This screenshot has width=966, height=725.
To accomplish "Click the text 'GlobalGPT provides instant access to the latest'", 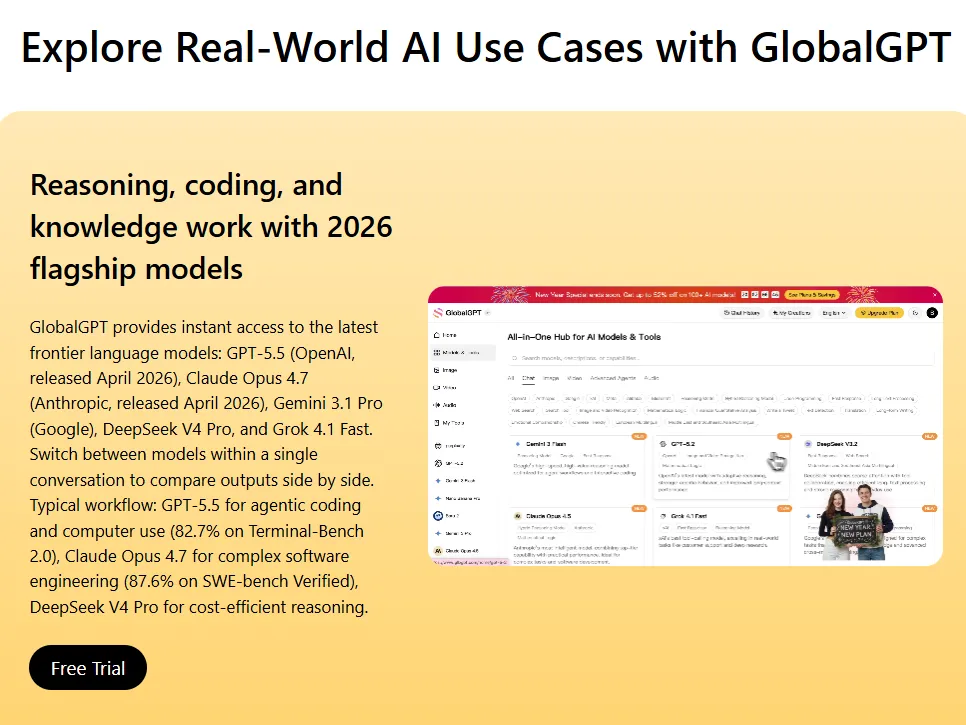I will [x=204, y=327].
